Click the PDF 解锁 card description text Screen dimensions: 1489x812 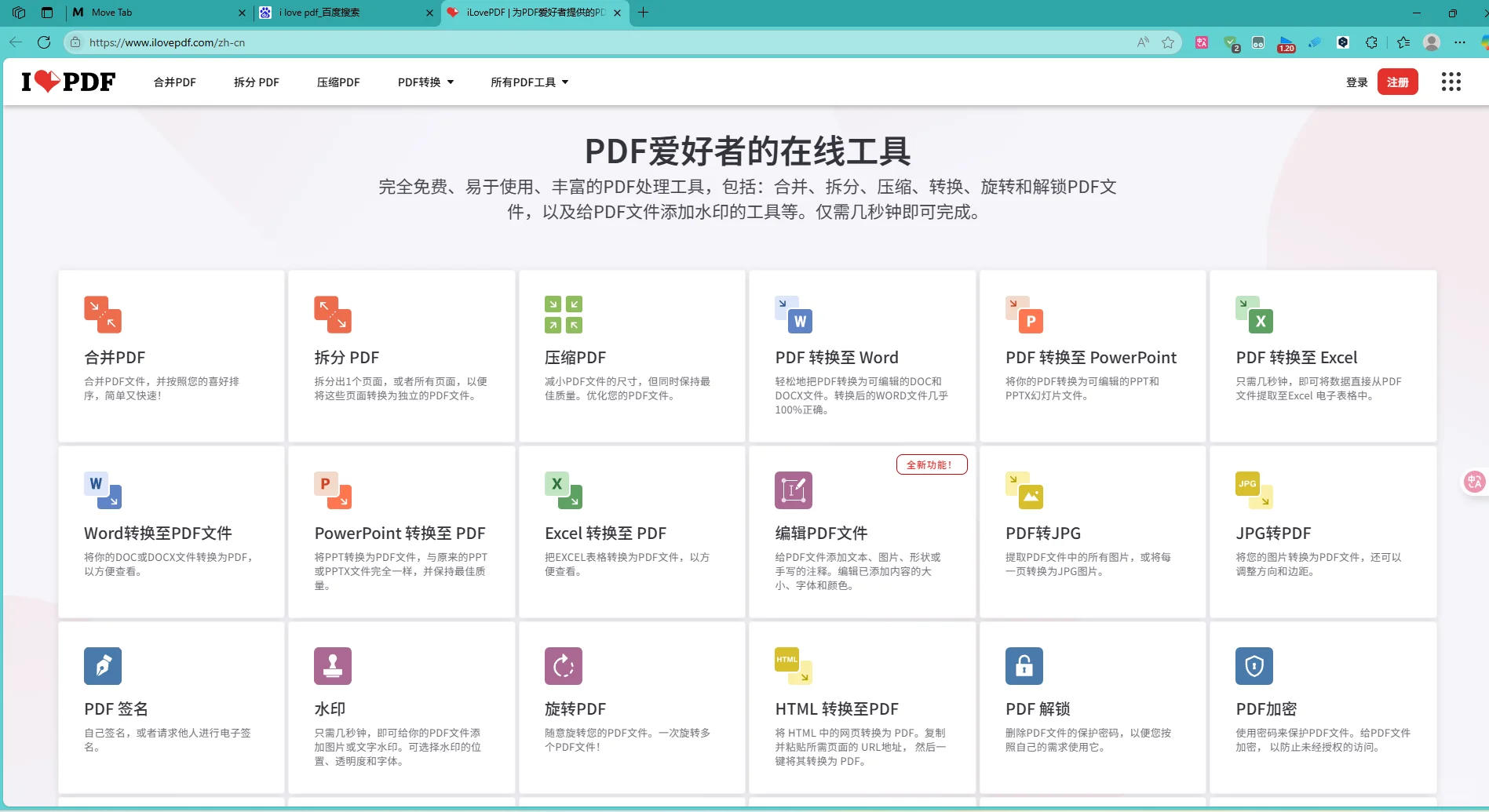tap(1089, 740)
